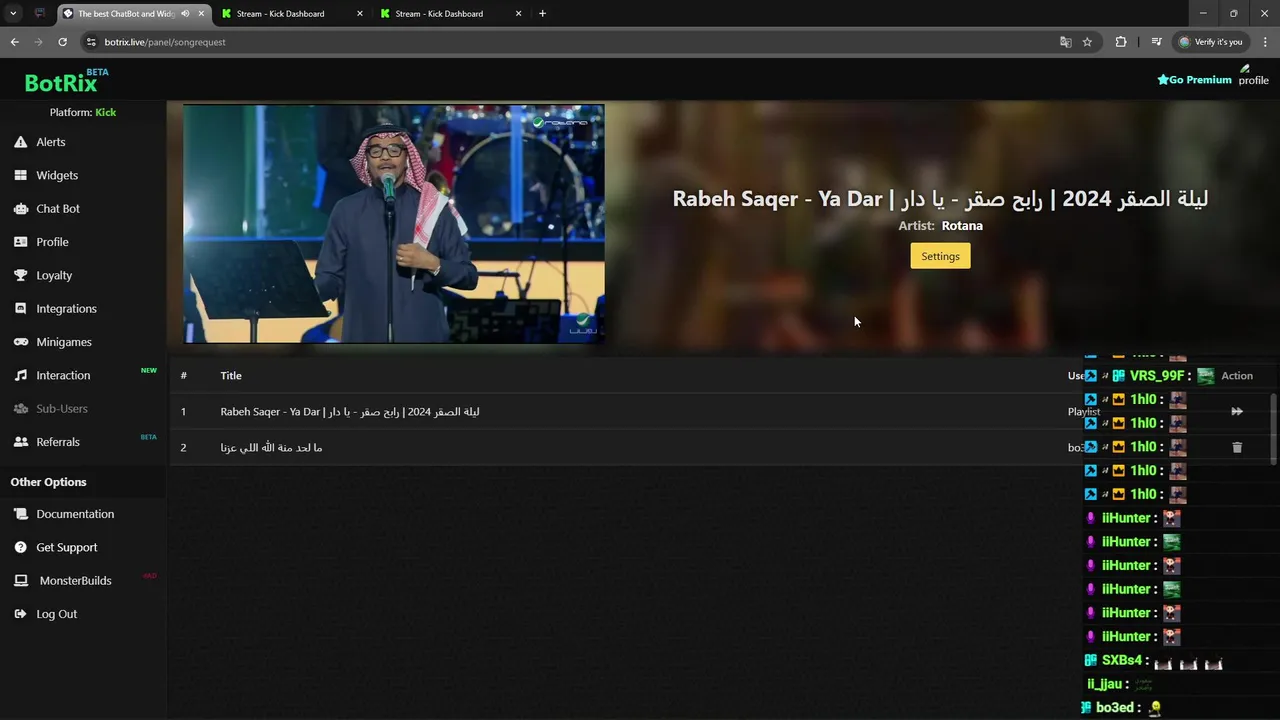Click the MonsterBuilds laptop icon

pyautogui.click(x=20, y=581)
